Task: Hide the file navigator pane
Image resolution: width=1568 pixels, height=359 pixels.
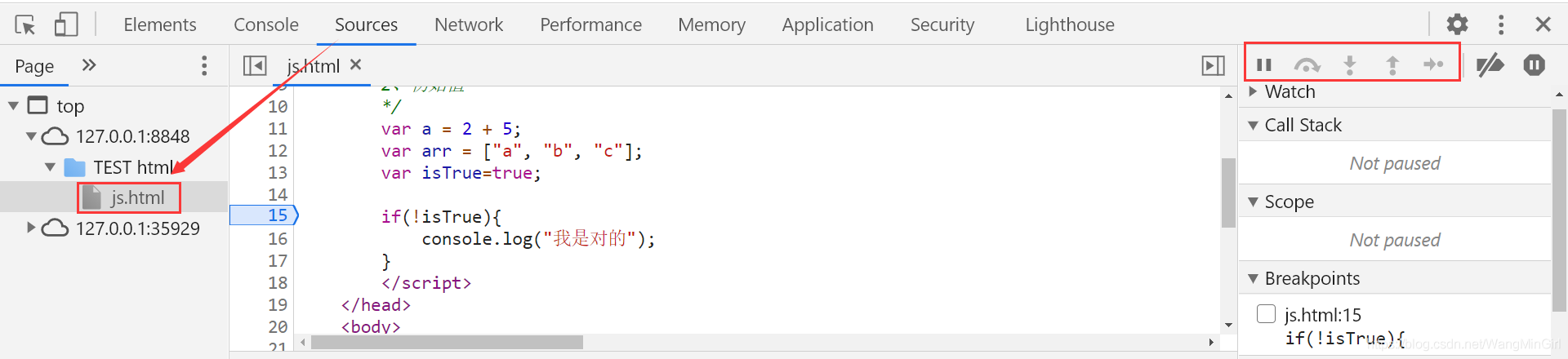Action: click(255, 65)
